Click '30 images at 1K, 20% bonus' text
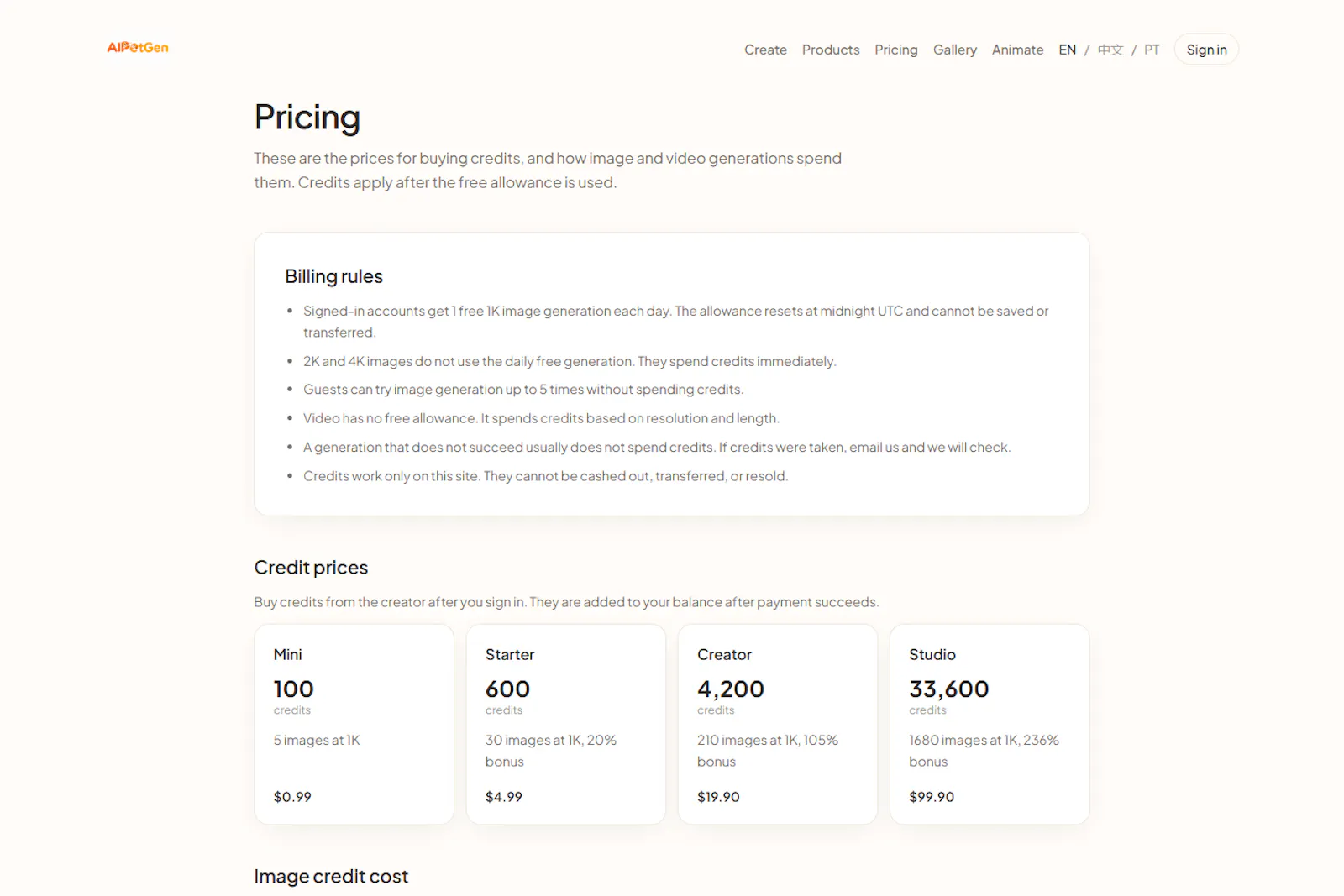This screenshot has height=896, width=1344. coord(551,751)
